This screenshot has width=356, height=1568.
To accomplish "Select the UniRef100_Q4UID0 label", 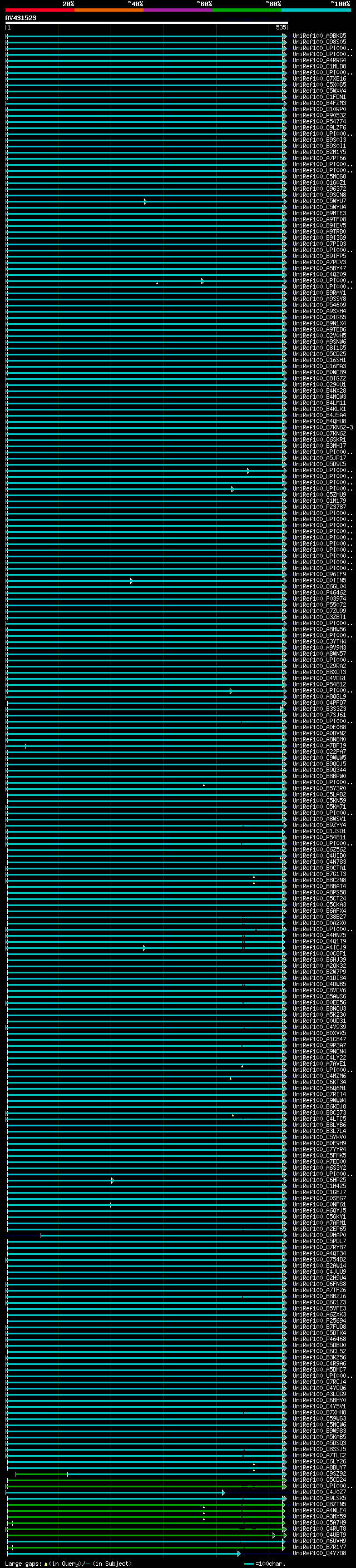I will (x=319, y=856).
